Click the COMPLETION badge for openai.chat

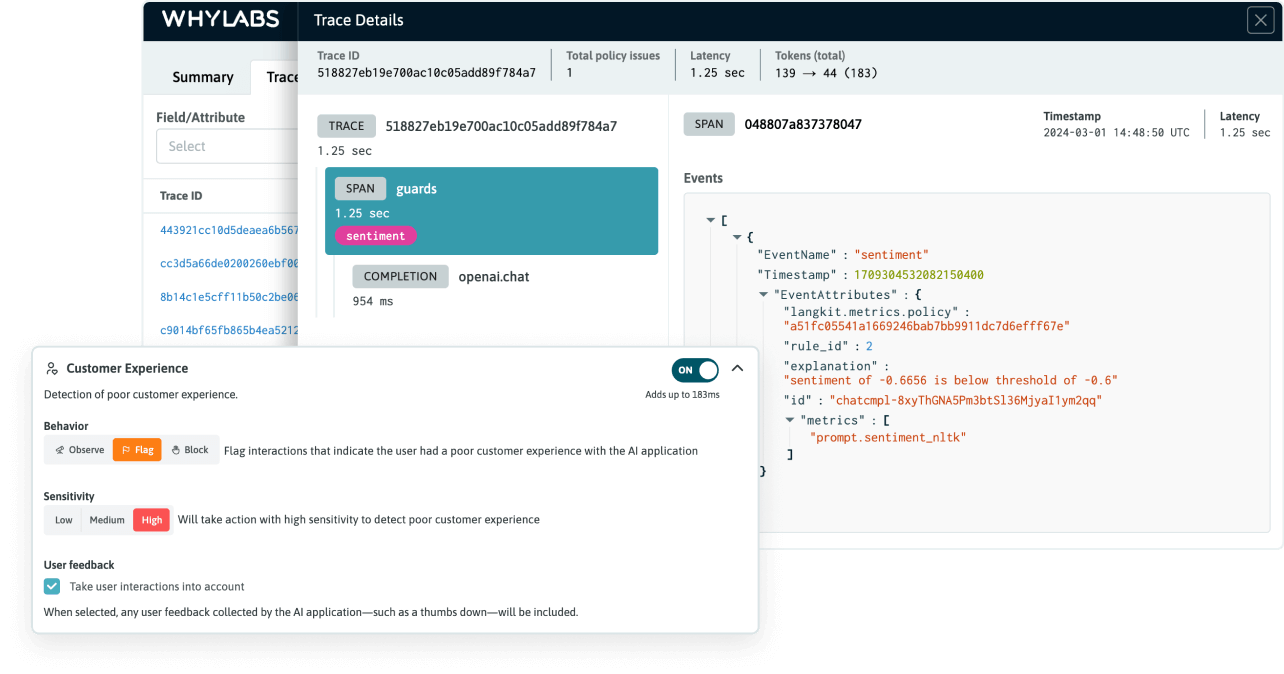coord(400,276)
